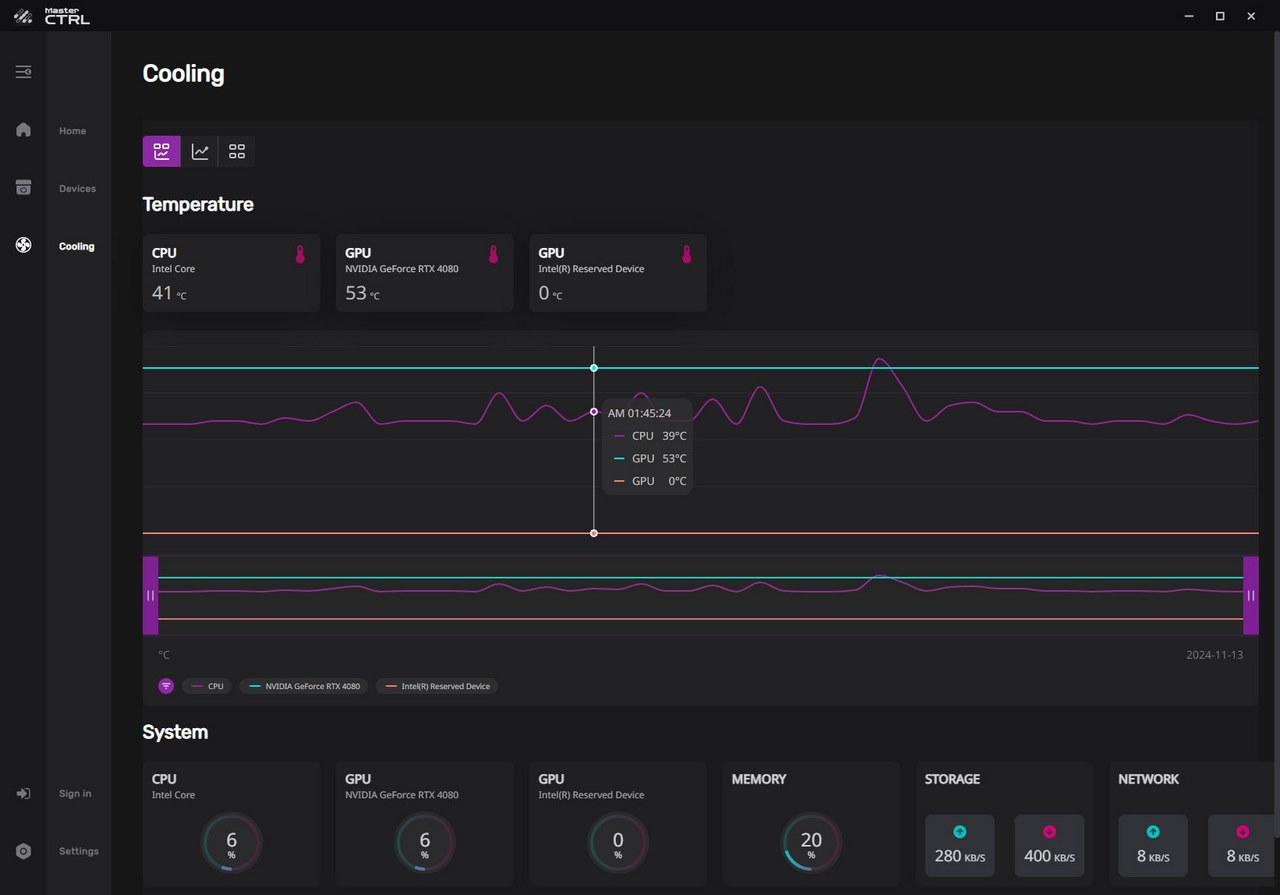The width and height of the screenshot is (1280, 895).
Task: Click the Memory 20% gauge
Action: coord(811,842)
